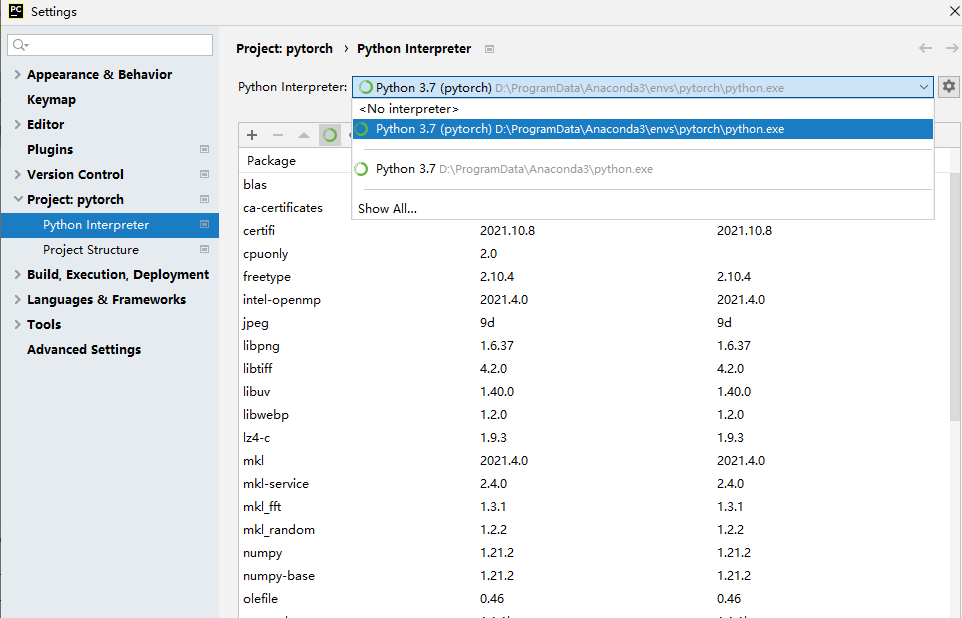Open Project Structure settings
This screenshot has height=618, width=962.
(x=91, y=250)
